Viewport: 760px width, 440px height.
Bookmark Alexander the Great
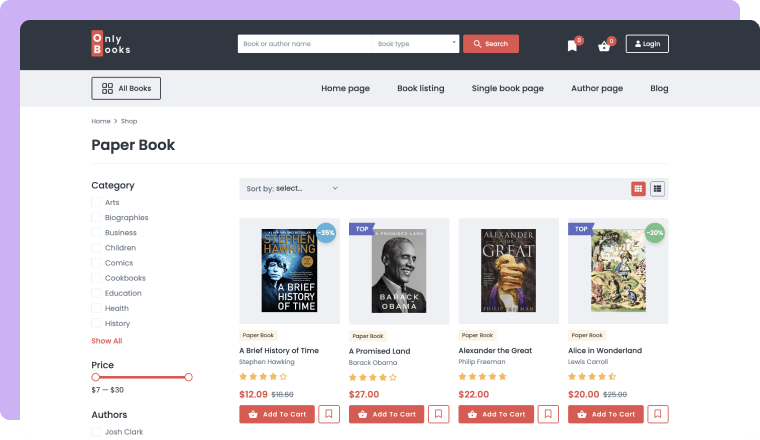(x=548, y=414)
